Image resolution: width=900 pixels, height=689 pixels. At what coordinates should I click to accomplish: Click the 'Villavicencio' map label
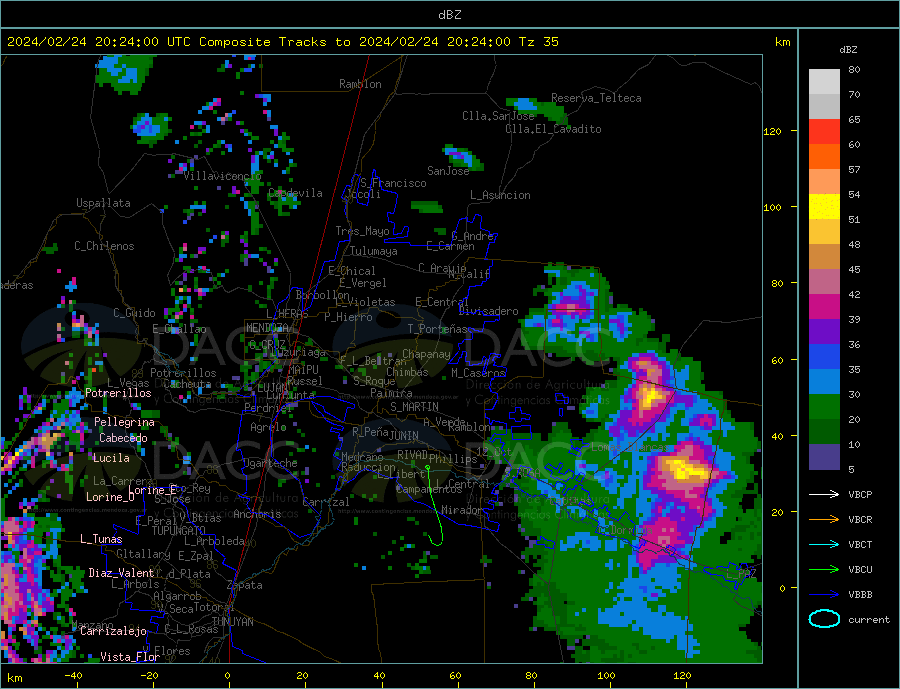(x=222, y=176)
